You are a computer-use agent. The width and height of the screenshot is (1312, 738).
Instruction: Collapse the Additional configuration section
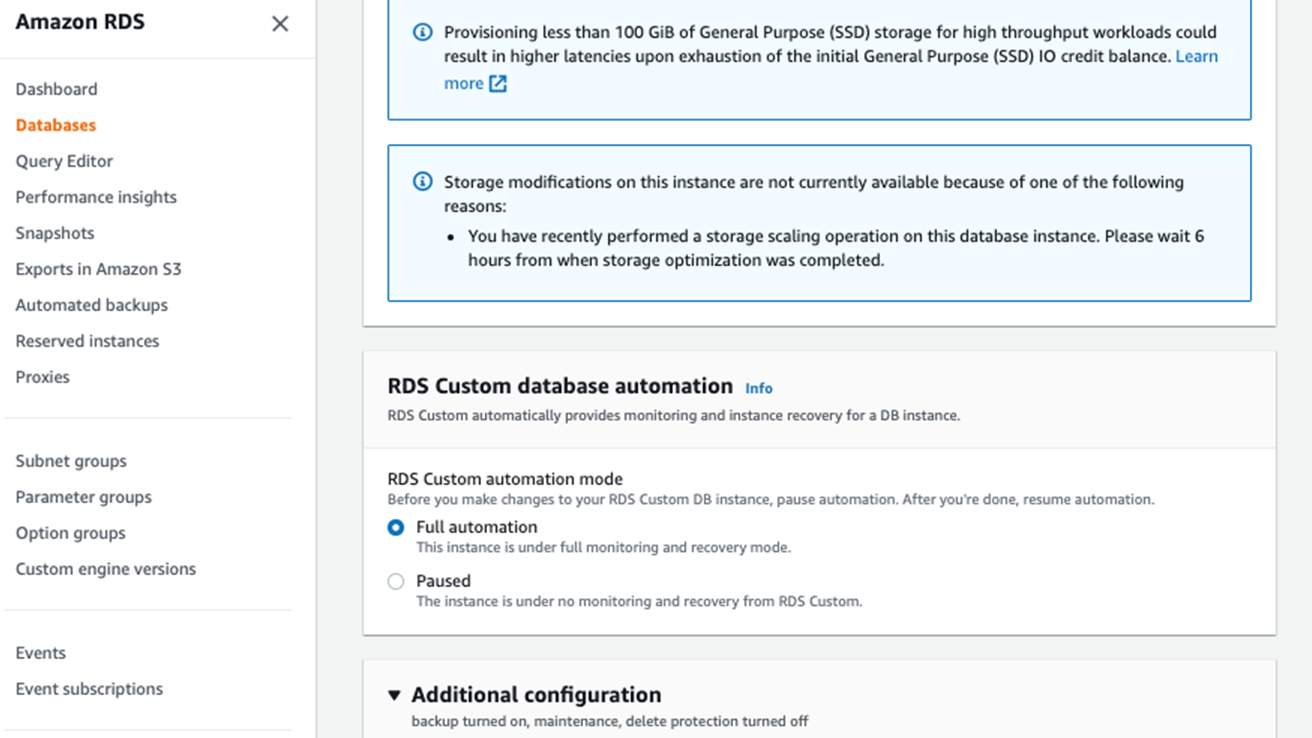click(394, 695)
